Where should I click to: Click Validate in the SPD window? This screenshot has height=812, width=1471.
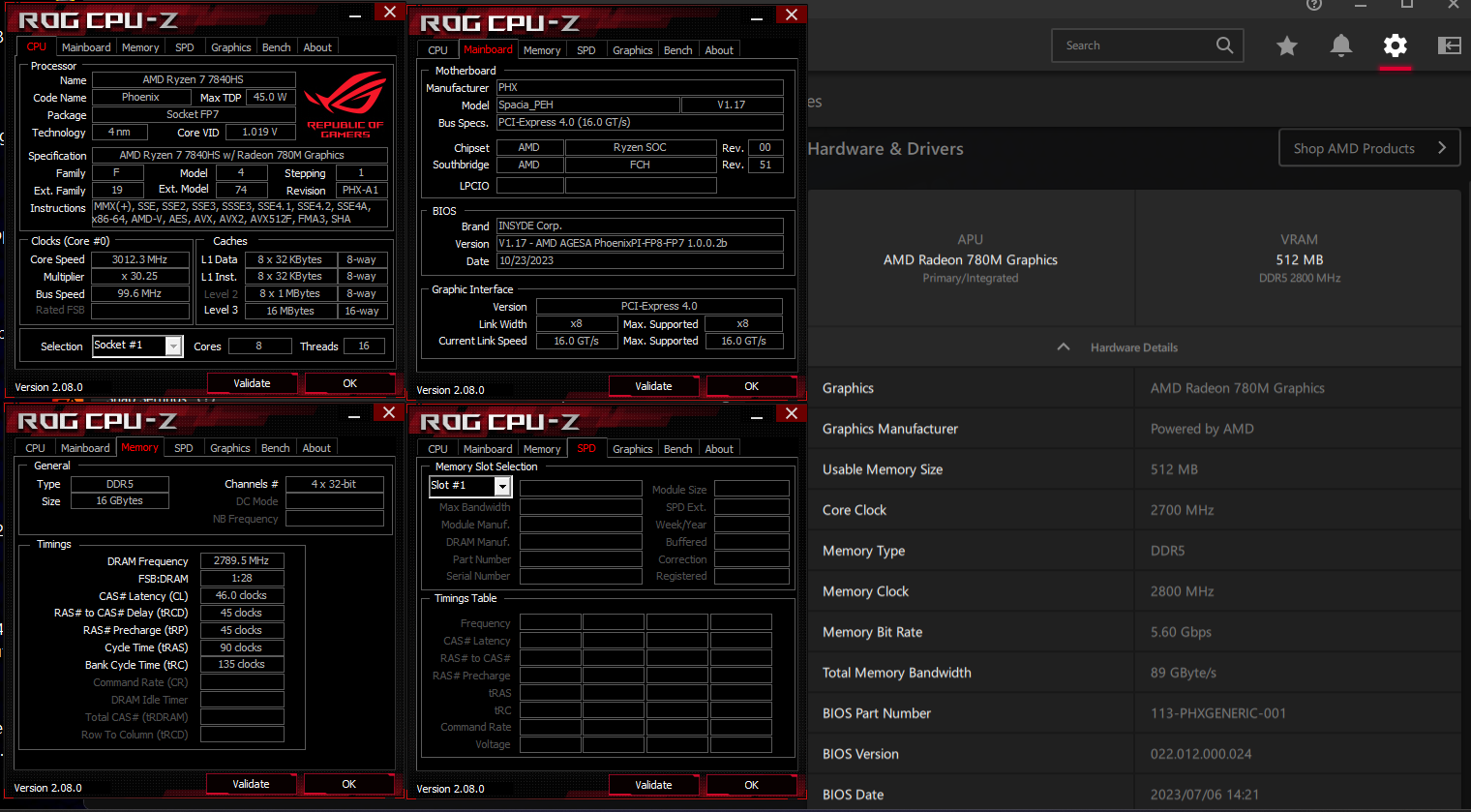(653, 785)
